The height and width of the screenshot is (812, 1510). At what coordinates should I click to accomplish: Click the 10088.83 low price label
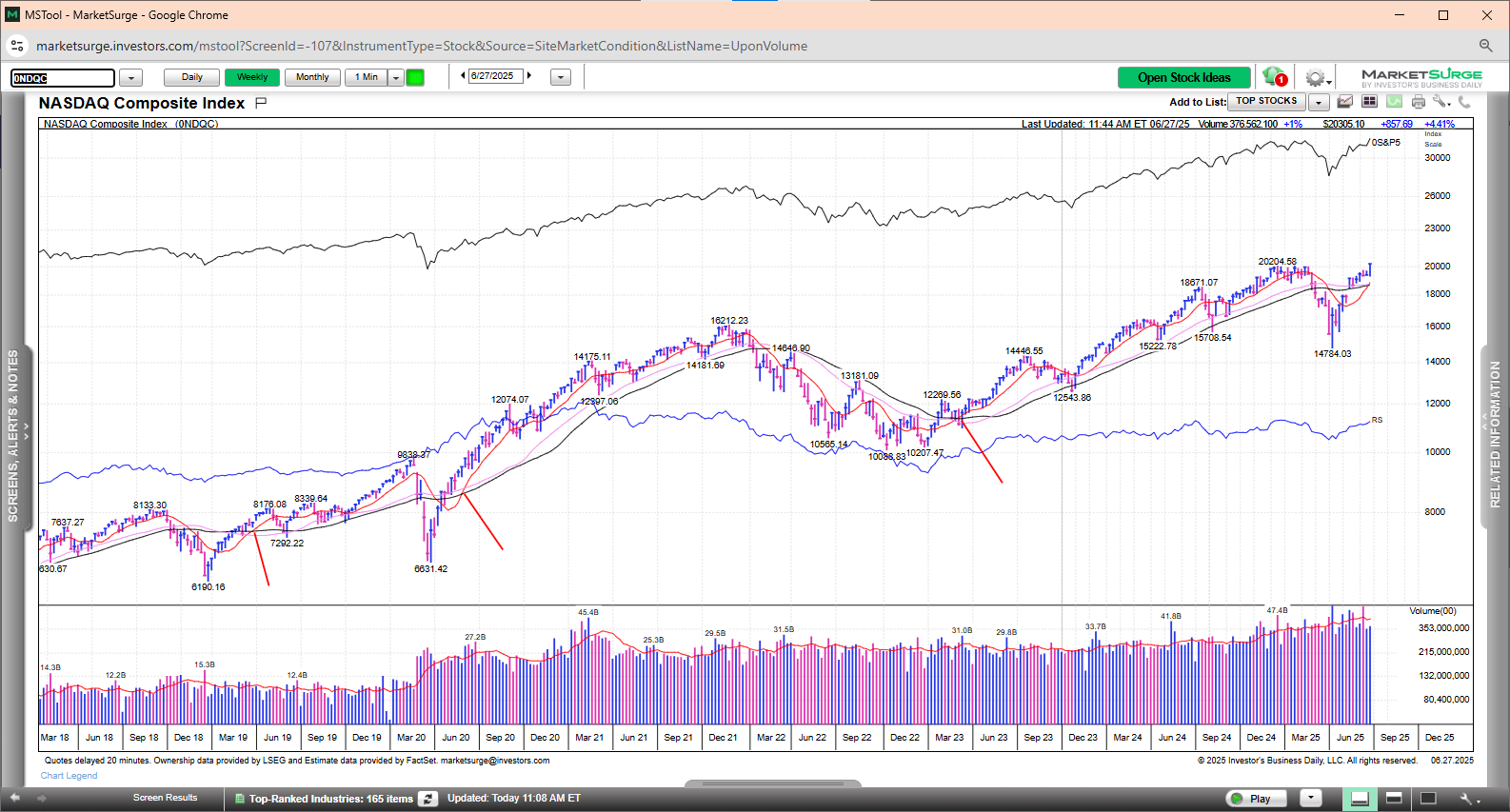[x=886, y=457]
